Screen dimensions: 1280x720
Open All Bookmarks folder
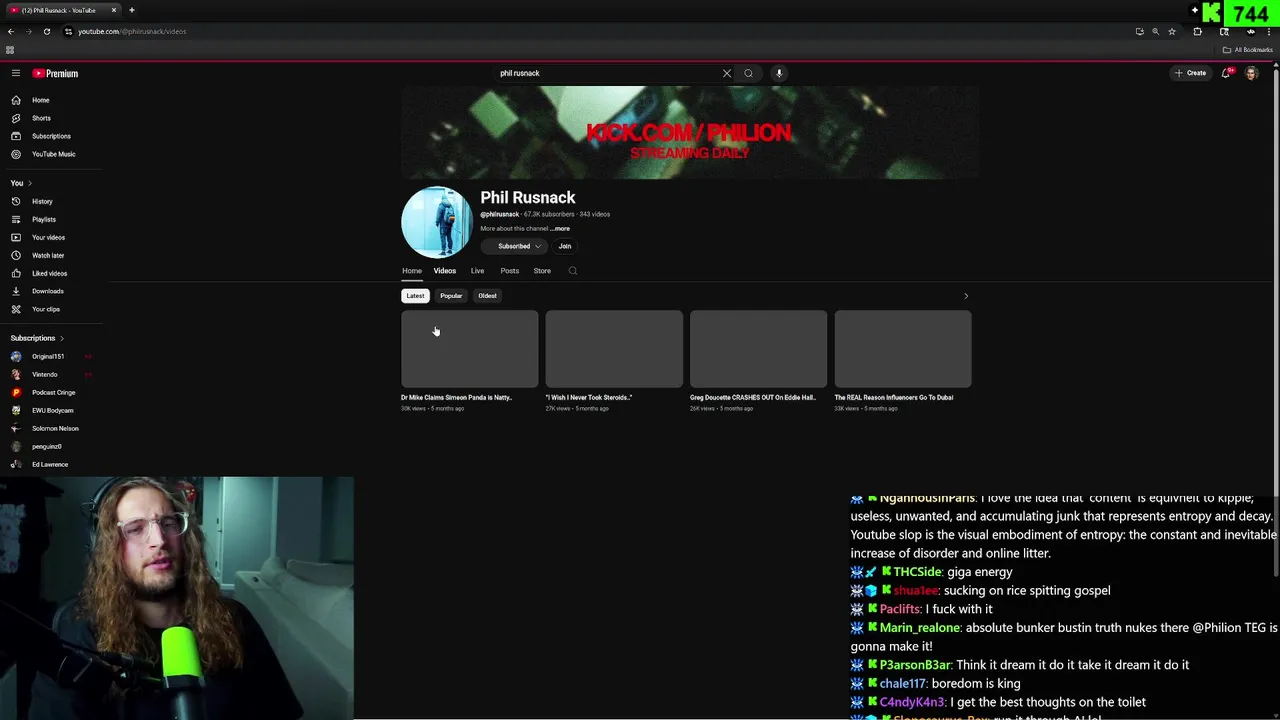pyautogui.click(x=1247, y=50)
